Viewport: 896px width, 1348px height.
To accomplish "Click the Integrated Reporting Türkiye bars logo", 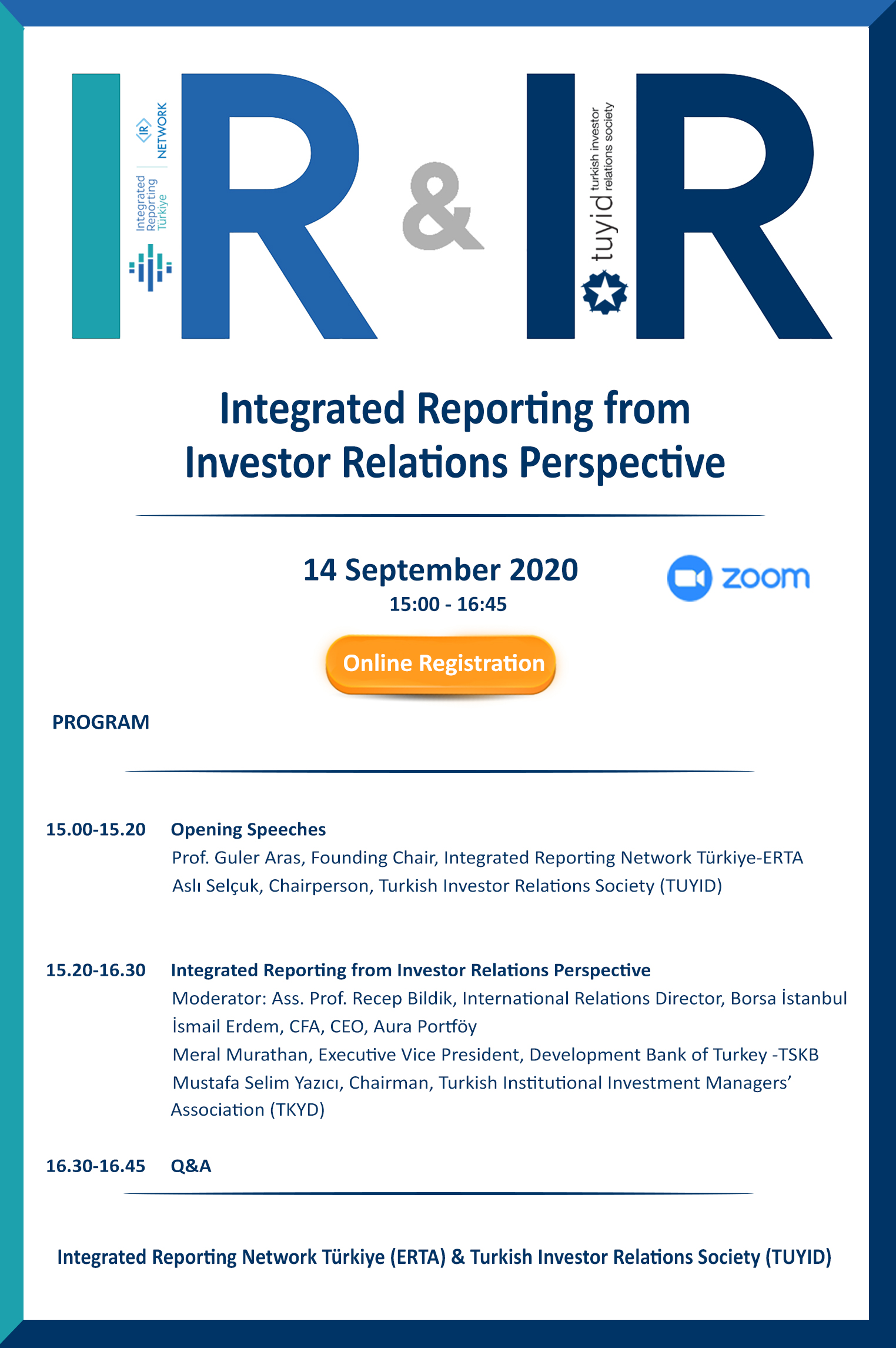I will pos(151,268).
